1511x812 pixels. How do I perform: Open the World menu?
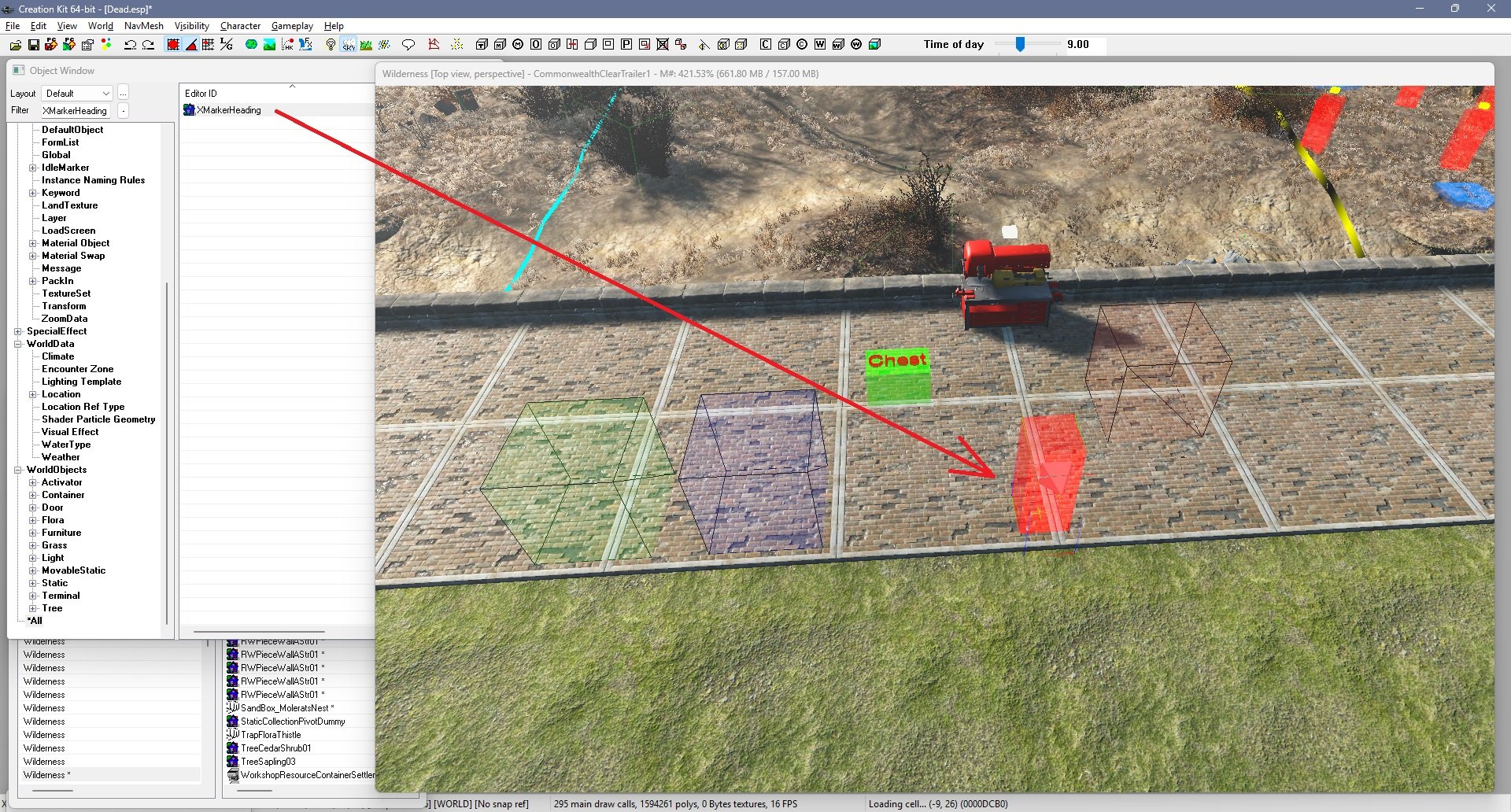click(100, 26)
